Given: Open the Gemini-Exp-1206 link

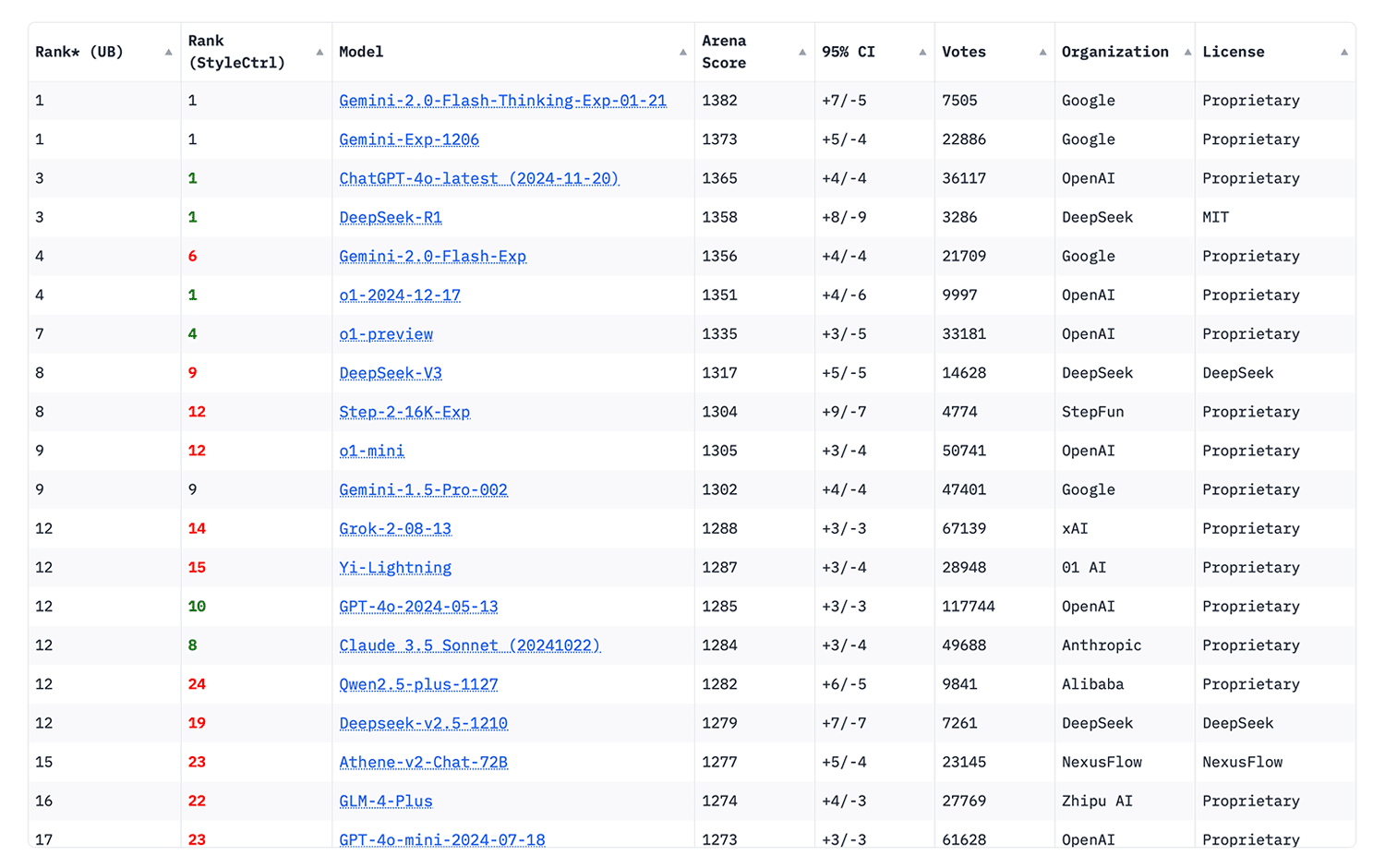Looking at the screenshot, I should click(x=409, y=139).
